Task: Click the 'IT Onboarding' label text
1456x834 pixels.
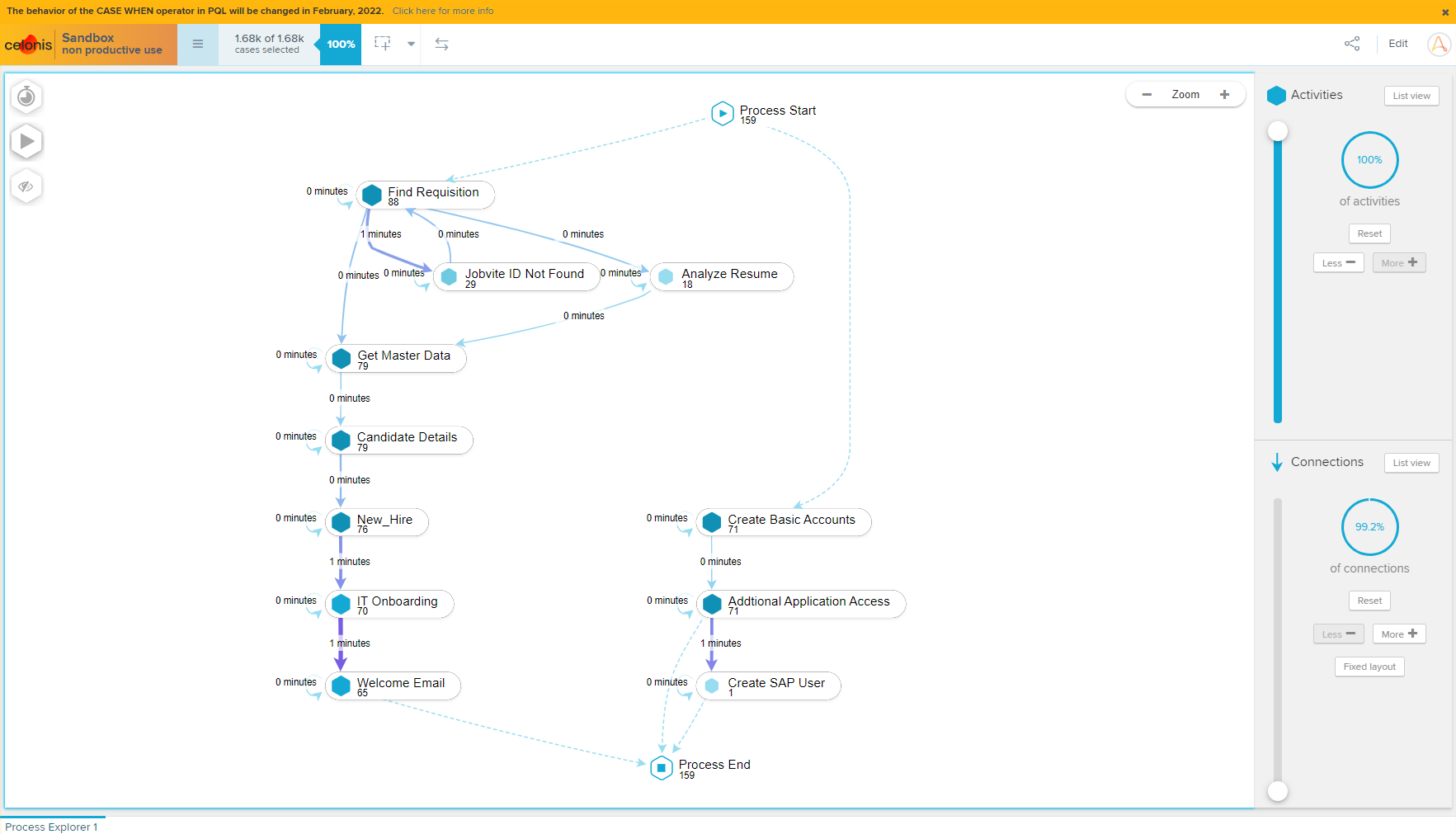Action: coord(398,601)
